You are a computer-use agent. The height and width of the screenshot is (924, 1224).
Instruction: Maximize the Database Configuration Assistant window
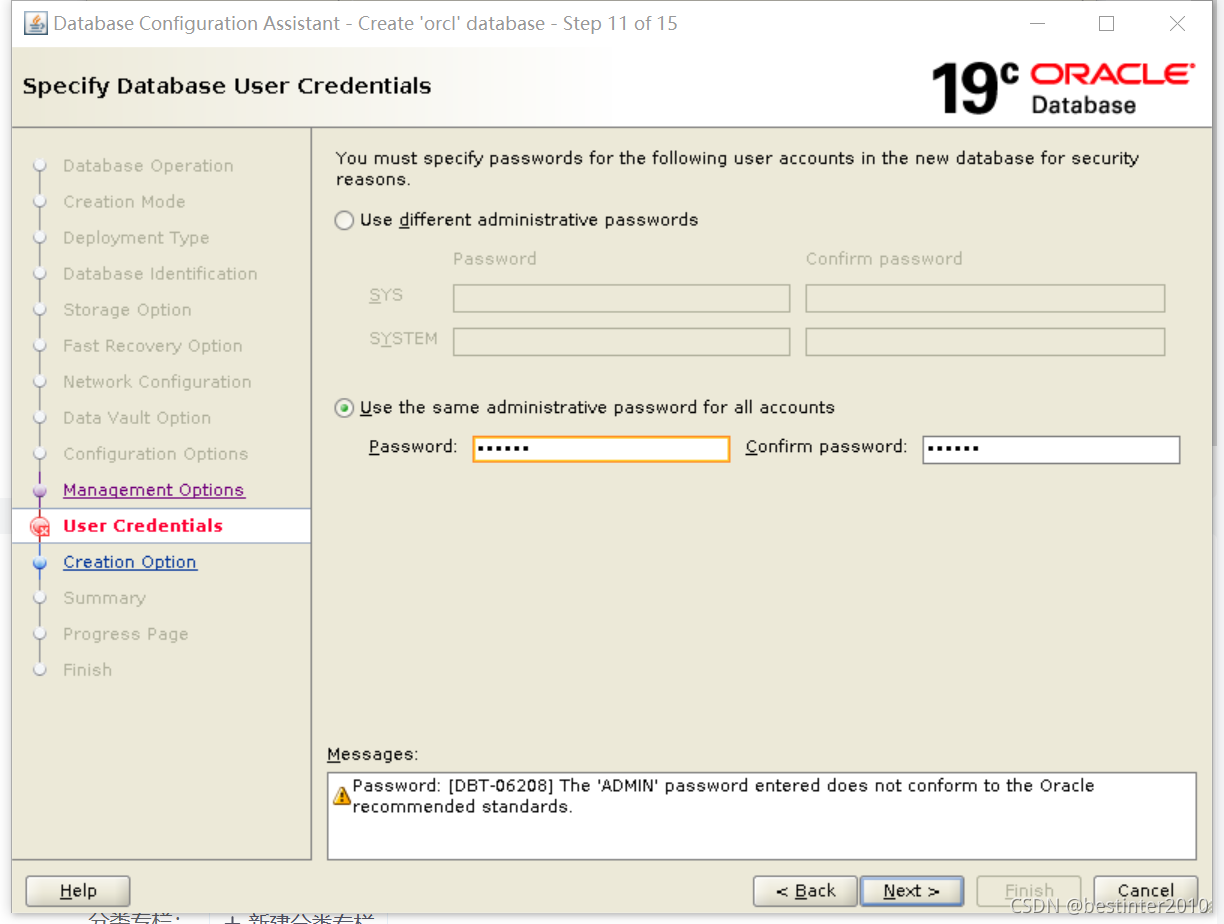click(x=1106, y=23)
